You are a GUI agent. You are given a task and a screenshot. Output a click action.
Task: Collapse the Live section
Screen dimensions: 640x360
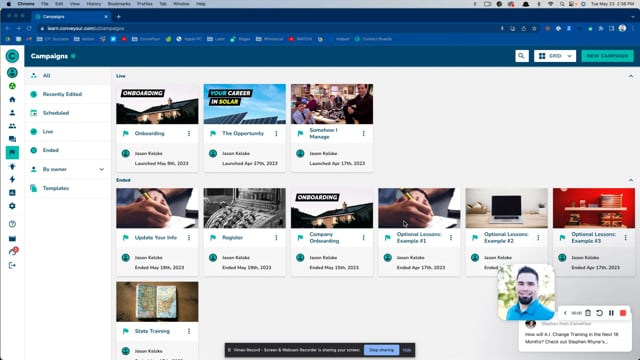[x=631, y=76]
